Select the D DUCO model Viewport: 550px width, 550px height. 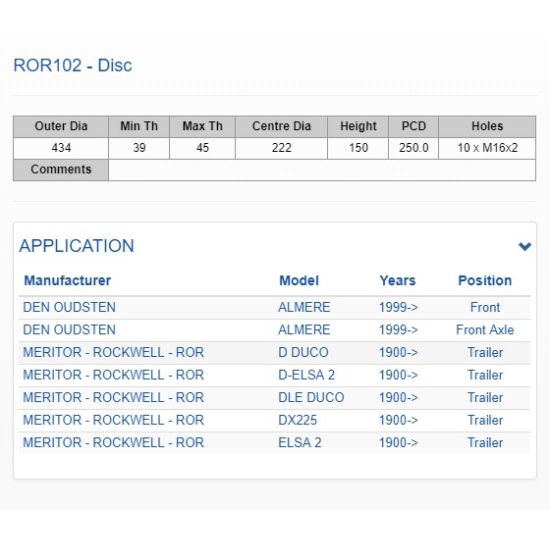coord(303,353)
